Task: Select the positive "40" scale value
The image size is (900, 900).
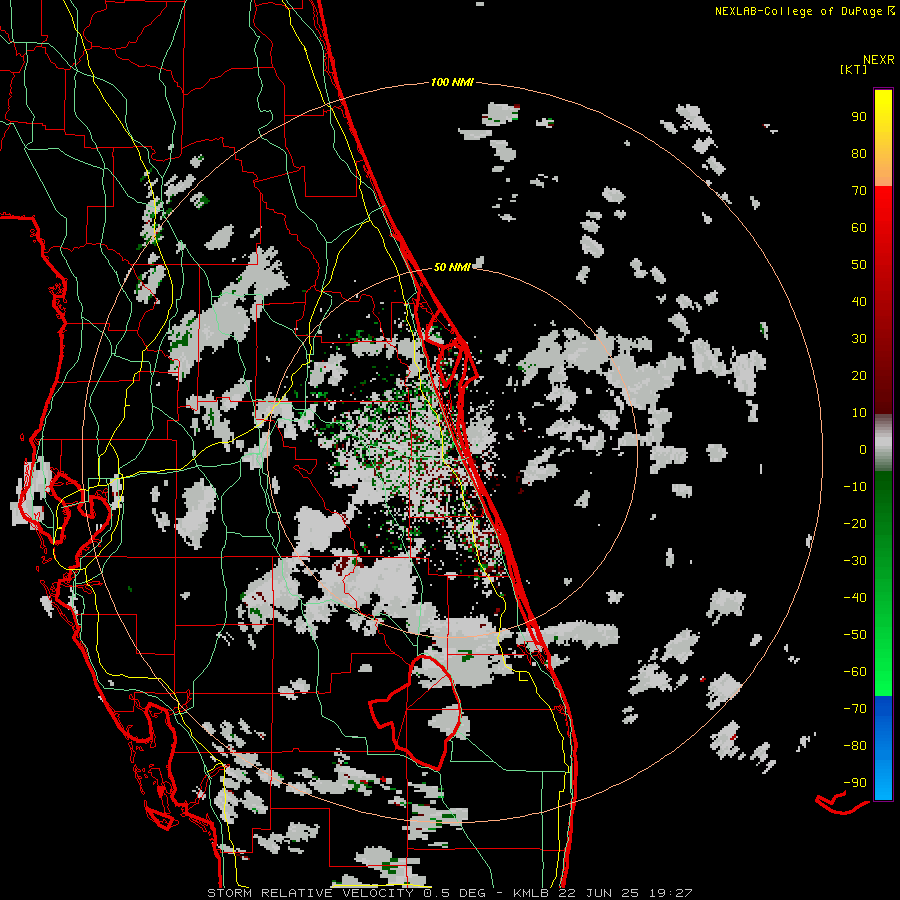Action: point(859,301)
